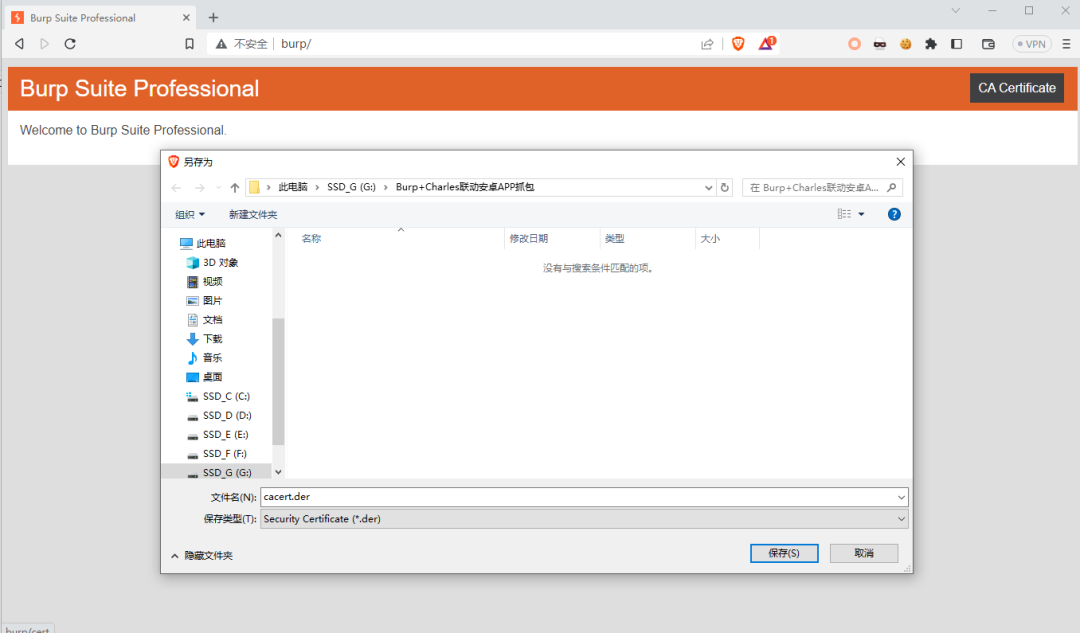Image resolution: width=1080 pixels, height=633 pixels.
Task: Open recent locations dropdown in dialog
Action: tap(218, 187)
